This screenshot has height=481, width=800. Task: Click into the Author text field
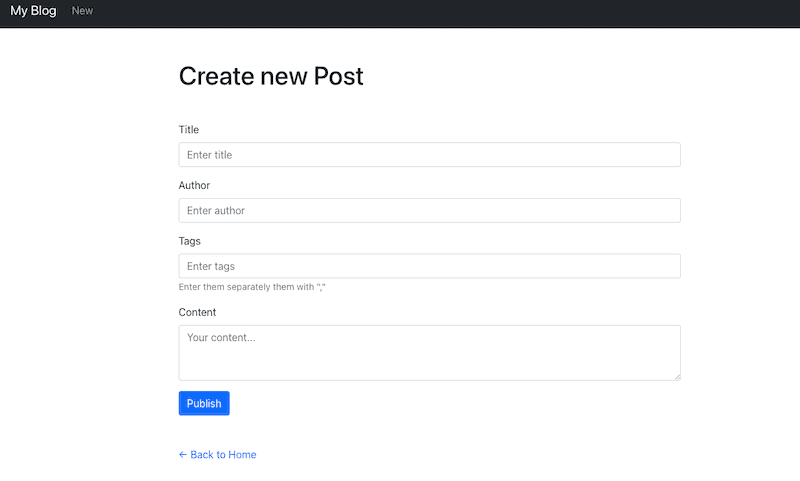[x=429, y=211]
